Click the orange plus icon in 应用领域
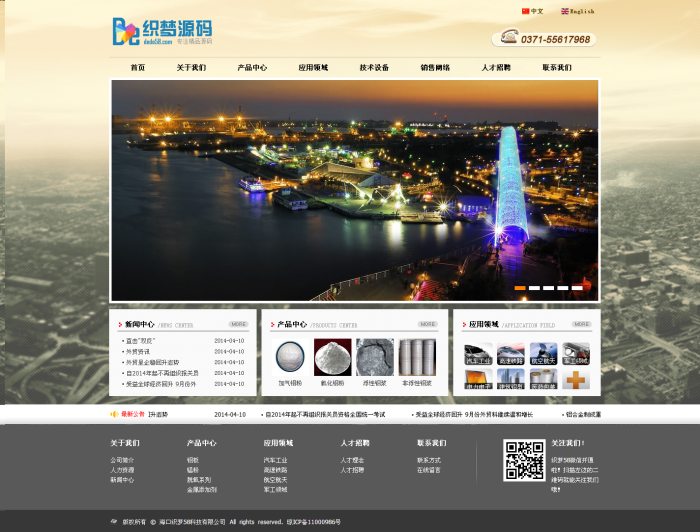This screenshot has width=700, height=532. (576, 379)
